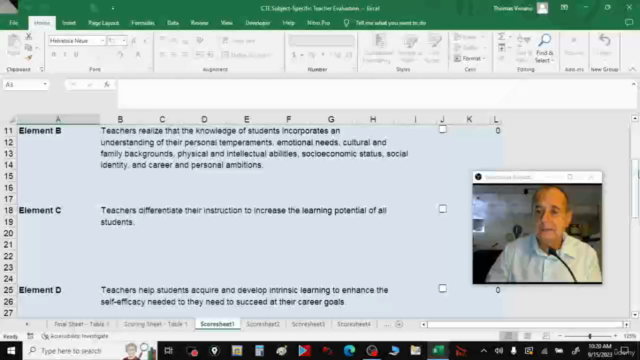Click Accessibility: Investigate in status bar
Image resolution: width=640 pixels, height=360 pixels.
[x=76, y=336]
